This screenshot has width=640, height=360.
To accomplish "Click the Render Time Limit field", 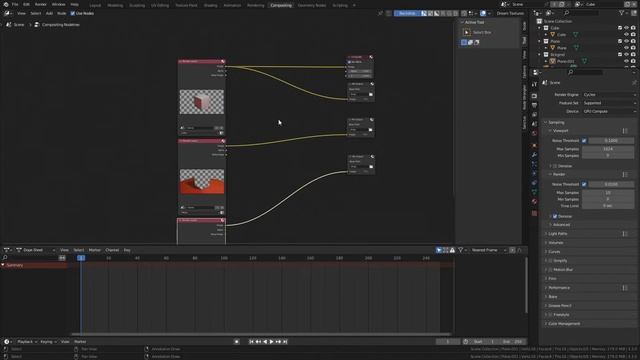I will click(608, 206).
